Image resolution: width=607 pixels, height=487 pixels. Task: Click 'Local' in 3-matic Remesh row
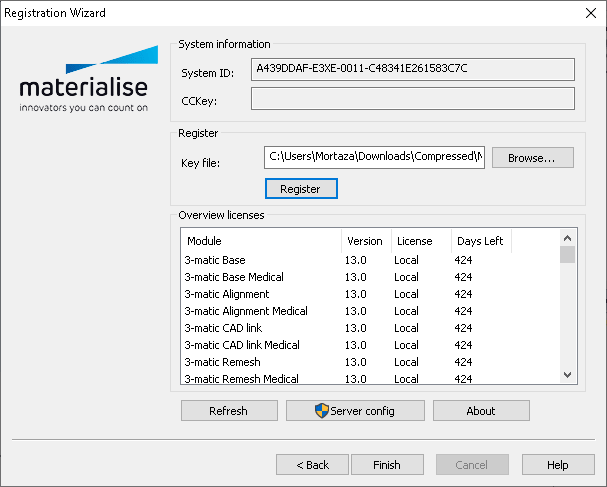(x=406, y=362)
